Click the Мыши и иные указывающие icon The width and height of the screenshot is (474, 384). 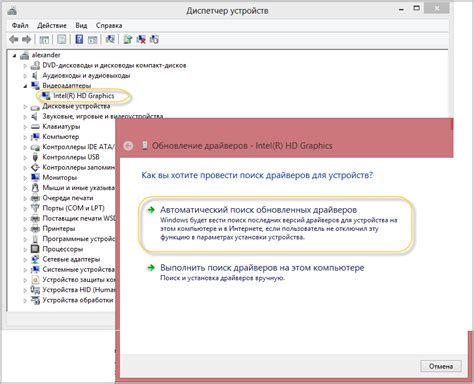(35, 188)
